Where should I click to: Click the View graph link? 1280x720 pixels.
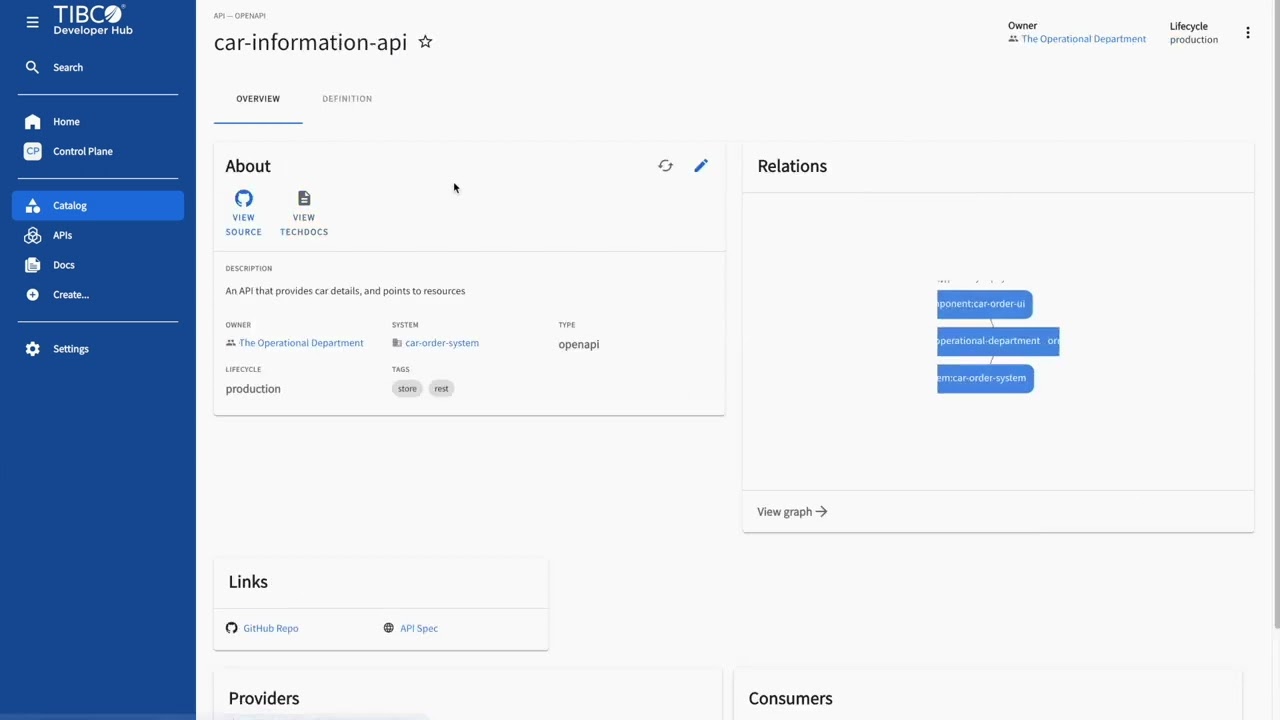pyautogui.click(x=792, y=512)
